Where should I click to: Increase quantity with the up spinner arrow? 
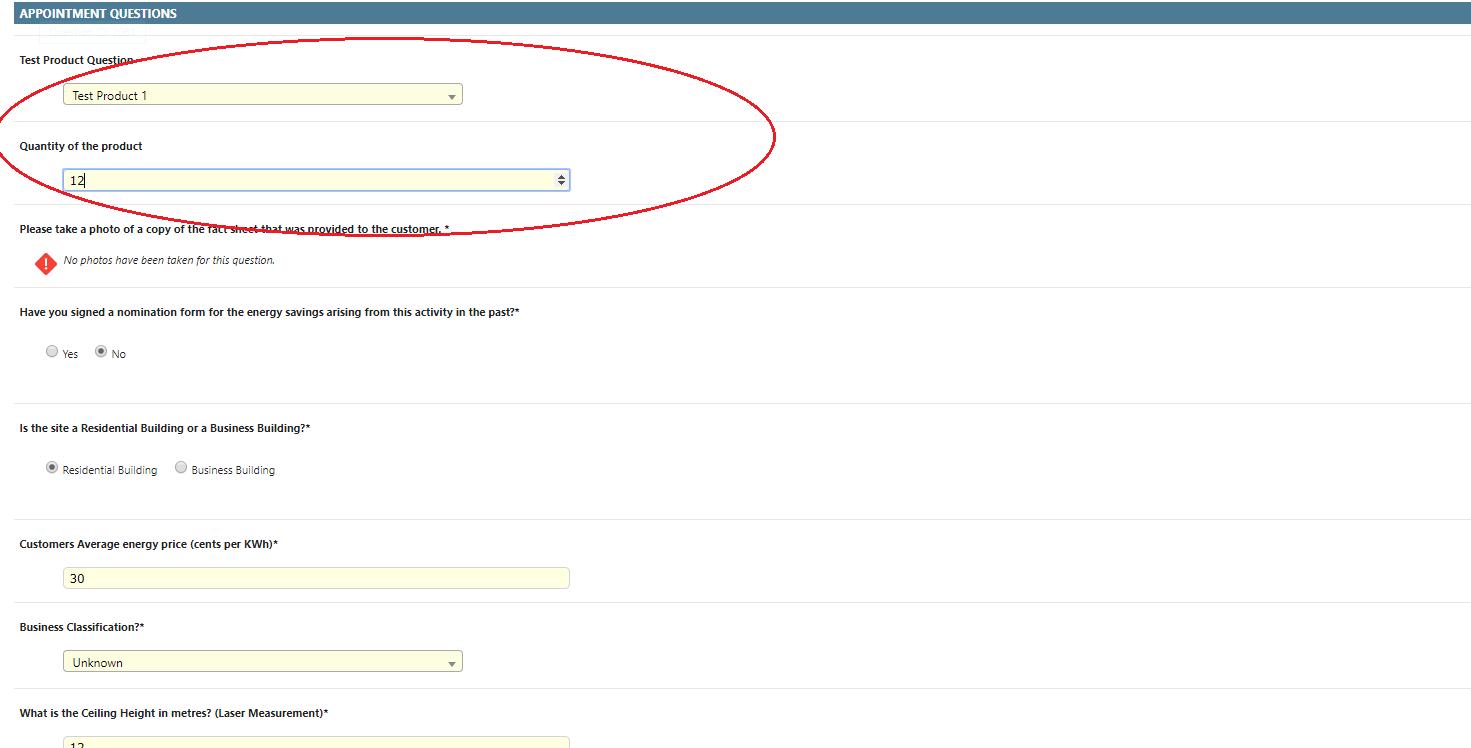click(561, 176)
